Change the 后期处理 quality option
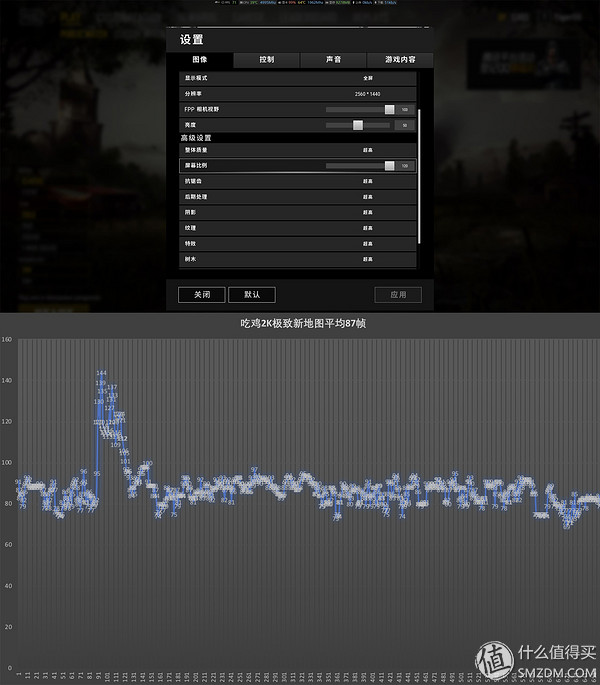Viewport: 600px width, 685px height. coord(298,197)
